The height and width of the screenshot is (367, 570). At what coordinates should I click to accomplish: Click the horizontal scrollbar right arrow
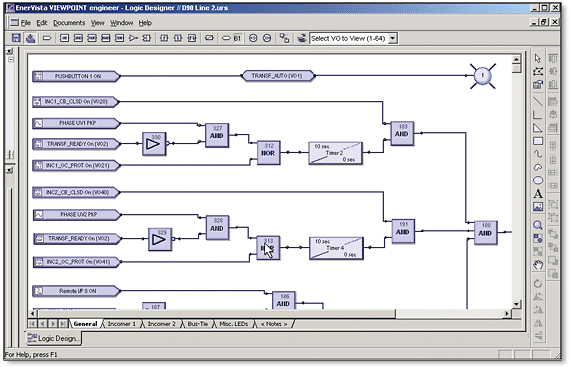[507, 313]
